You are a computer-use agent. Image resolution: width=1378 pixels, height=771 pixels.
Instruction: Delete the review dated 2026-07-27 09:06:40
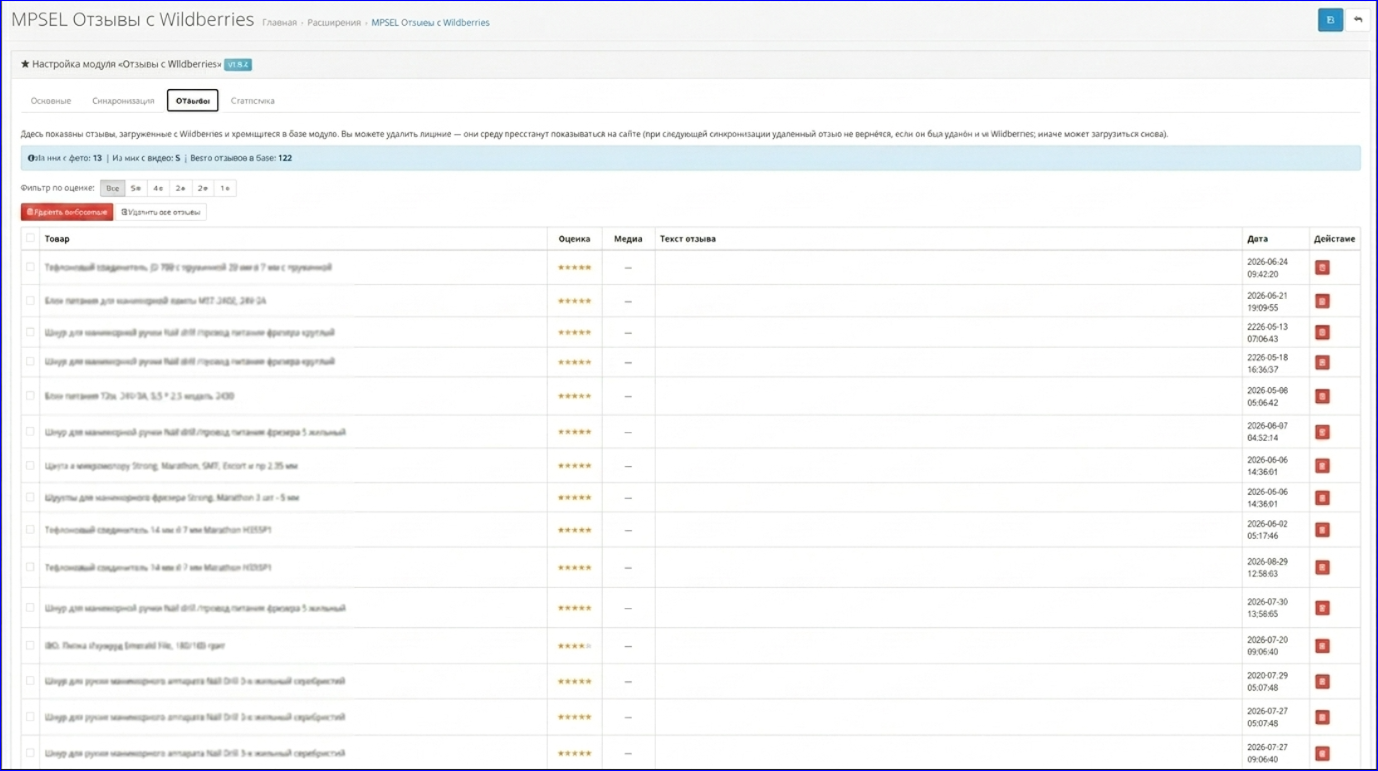click(x=1322, y=754)
